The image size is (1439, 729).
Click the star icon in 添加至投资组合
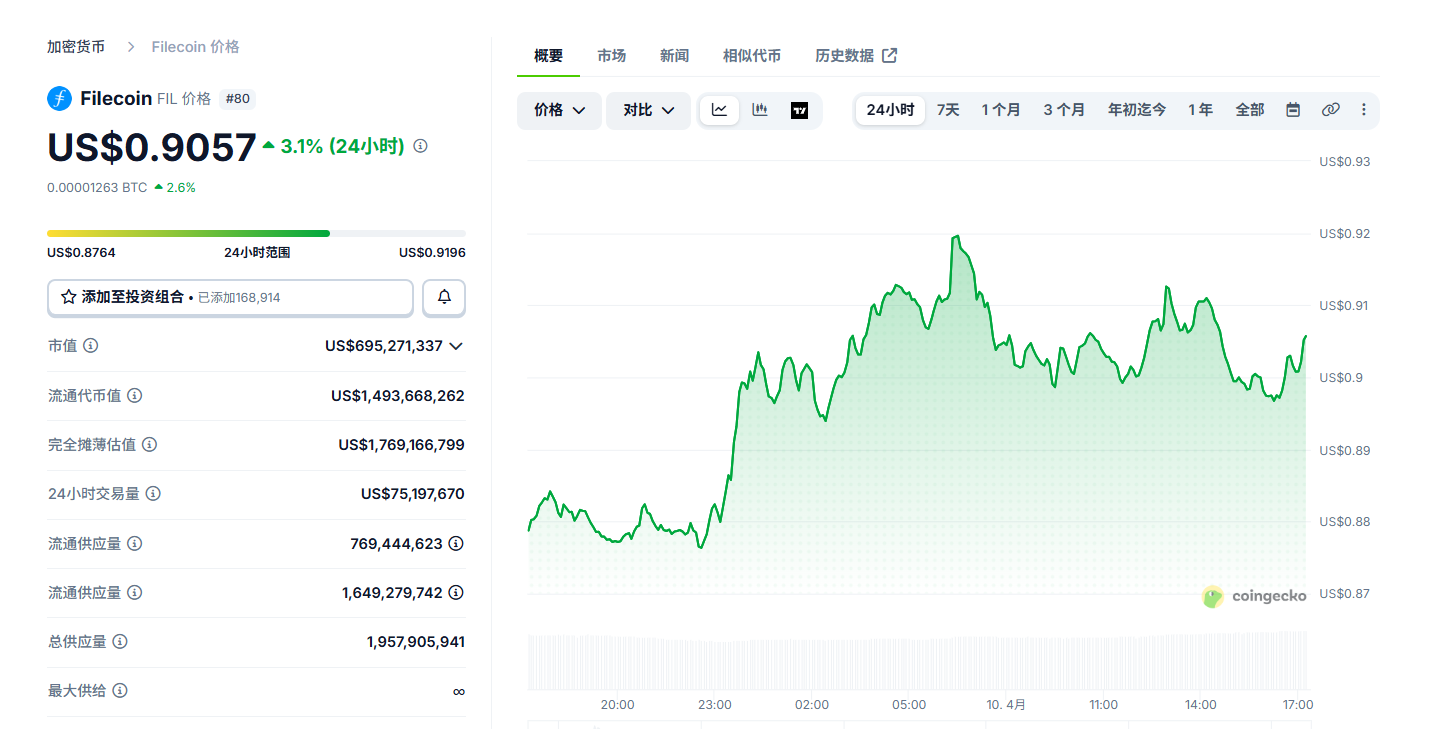pyautogui.click(x=69, y=297)
